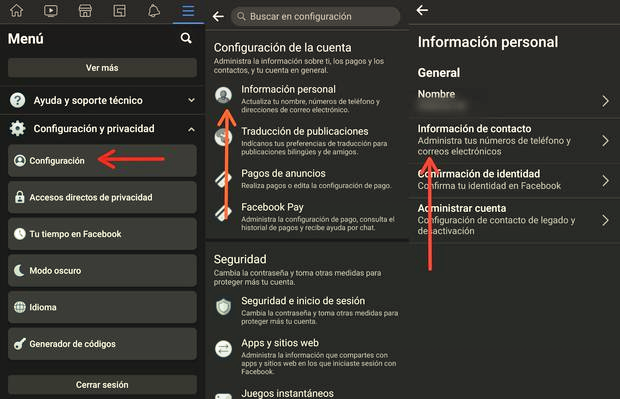620x399 pixels.
Task: Click the search magnifier beside Menú
Action: point(186,38)
